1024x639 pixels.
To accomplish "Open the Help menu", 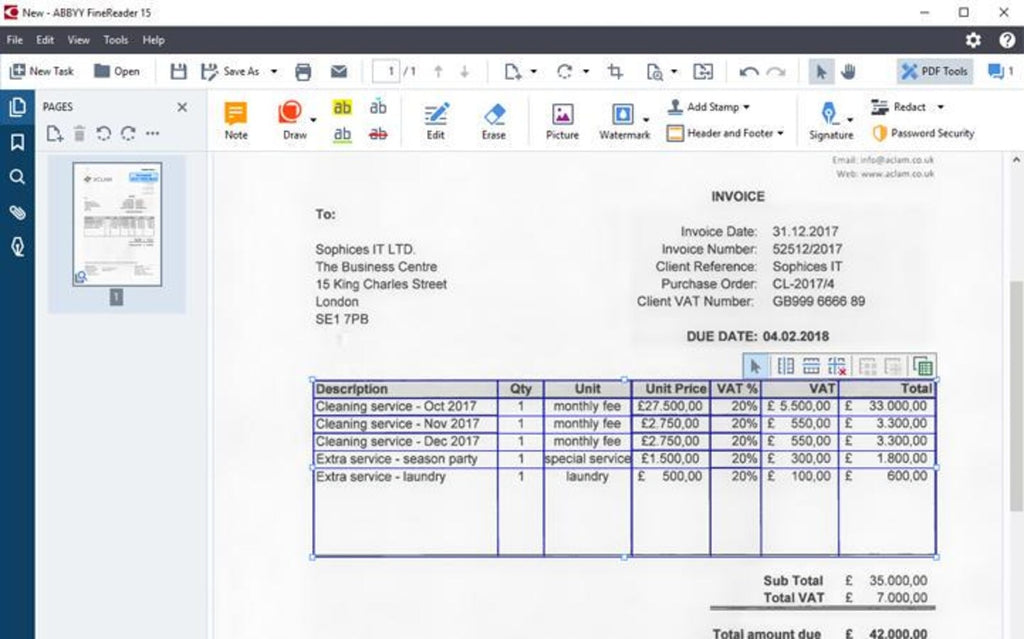I will click(153, 40).
